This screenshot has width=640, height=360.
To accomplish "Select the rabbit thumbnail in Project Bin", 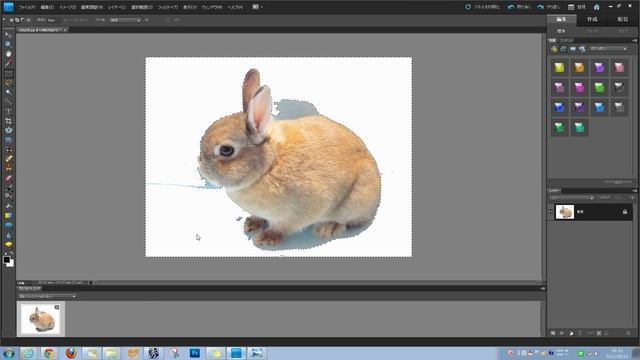I will coord(41,319).
